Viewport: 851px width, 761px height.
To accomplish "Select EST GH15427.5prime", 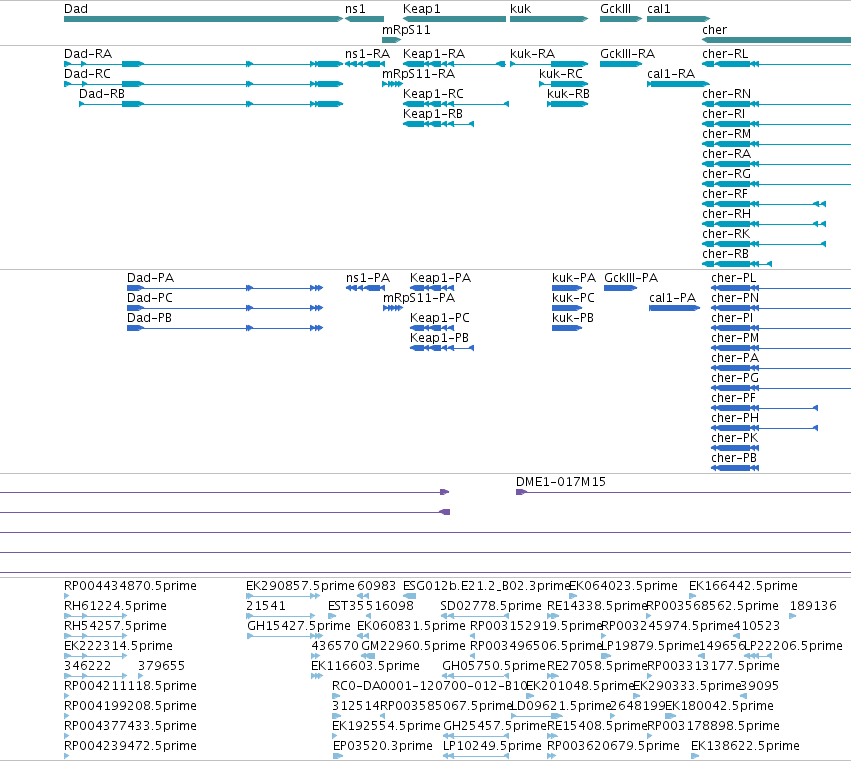I will [x=299, y=626].
